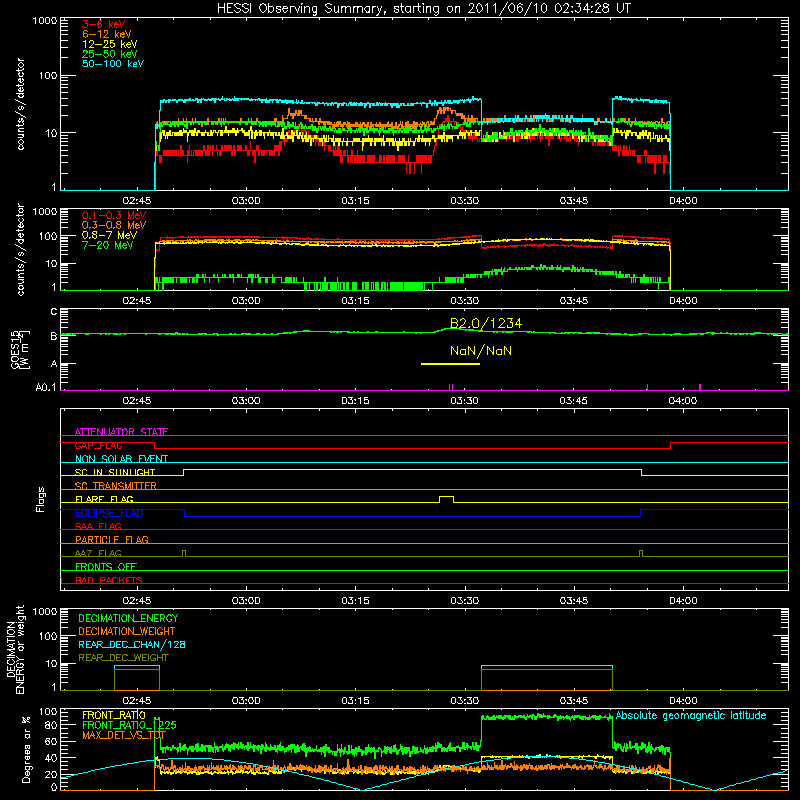Click the GOES15 W m-2 axis title
The image size is (800, 800).
coord(20,349)
